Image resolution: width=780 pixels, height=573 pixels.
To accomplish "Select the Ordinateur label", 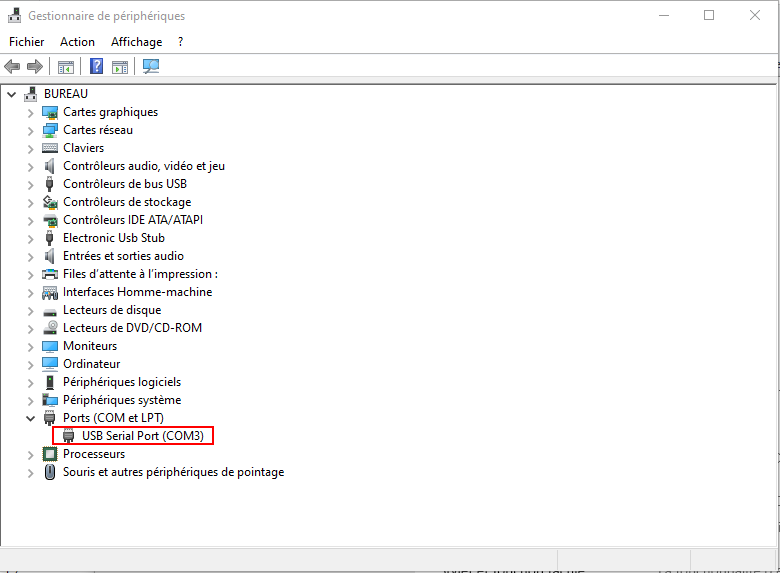I will click(x=92, y=364).
